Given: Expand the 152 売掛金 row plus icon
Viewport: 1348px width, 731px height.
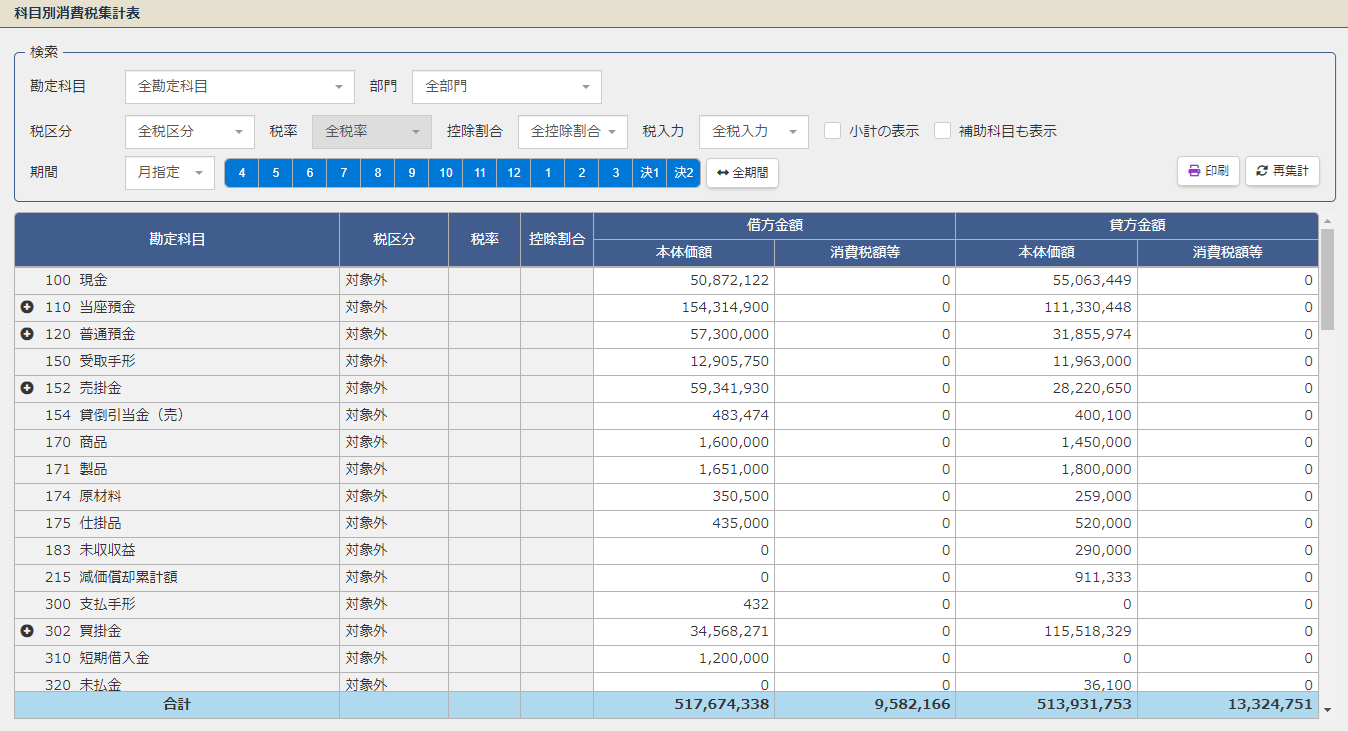Looking at the screenshot, I should tap(27, 388).
